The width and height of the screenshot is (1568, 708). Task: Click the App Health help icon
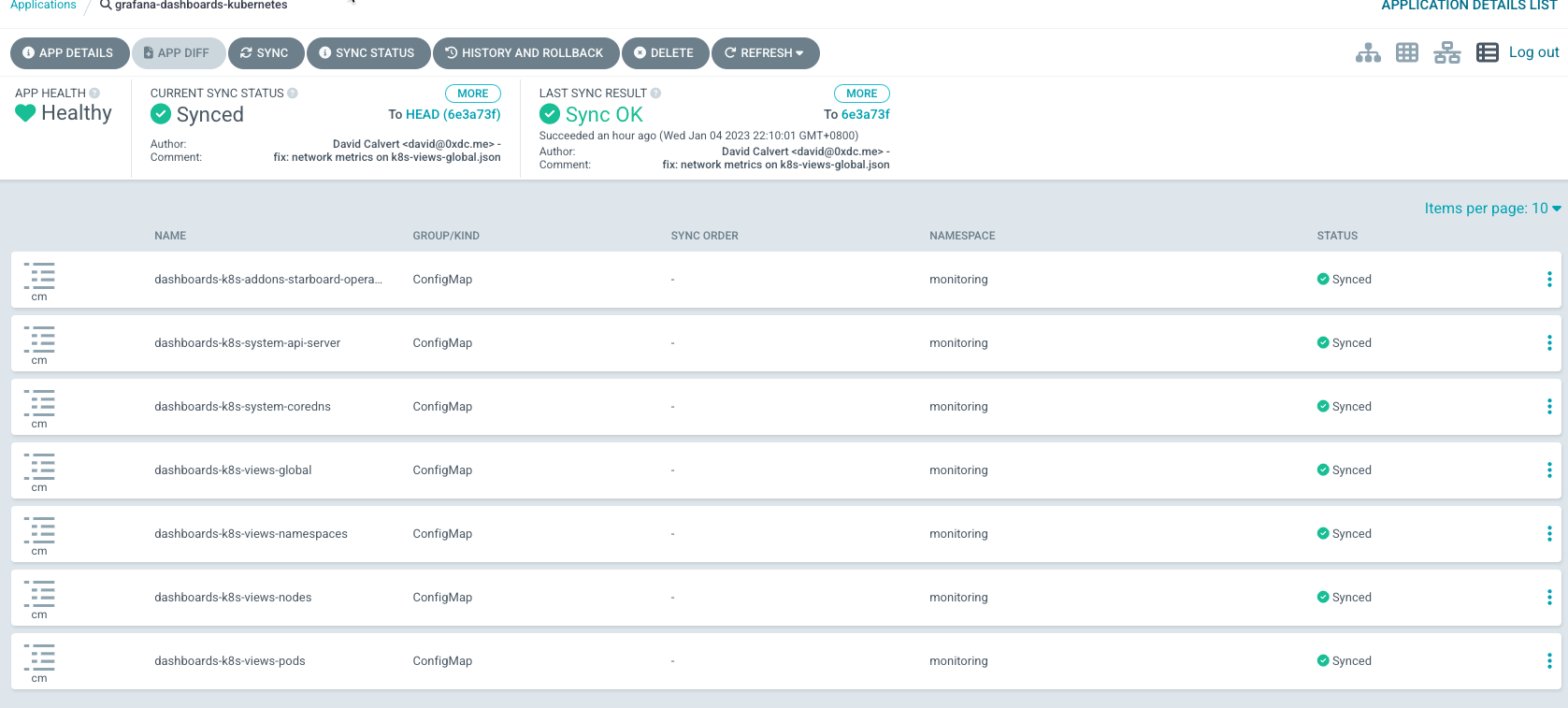point(94,94)
